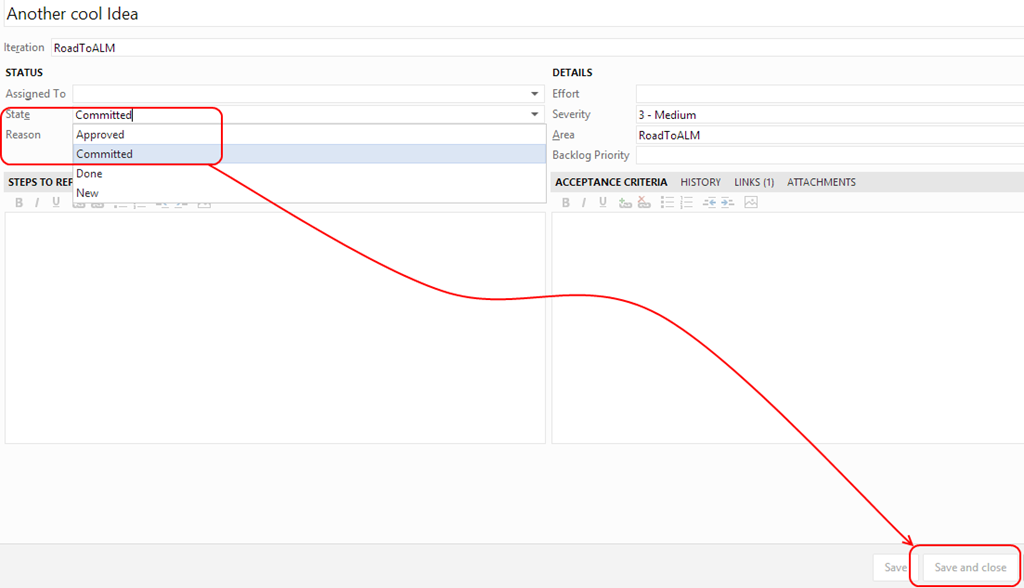Viewport: 1024px width, 588px height.
Task: Insert image in Acceptance Criteria editor
Action: [x=751, y=202]
